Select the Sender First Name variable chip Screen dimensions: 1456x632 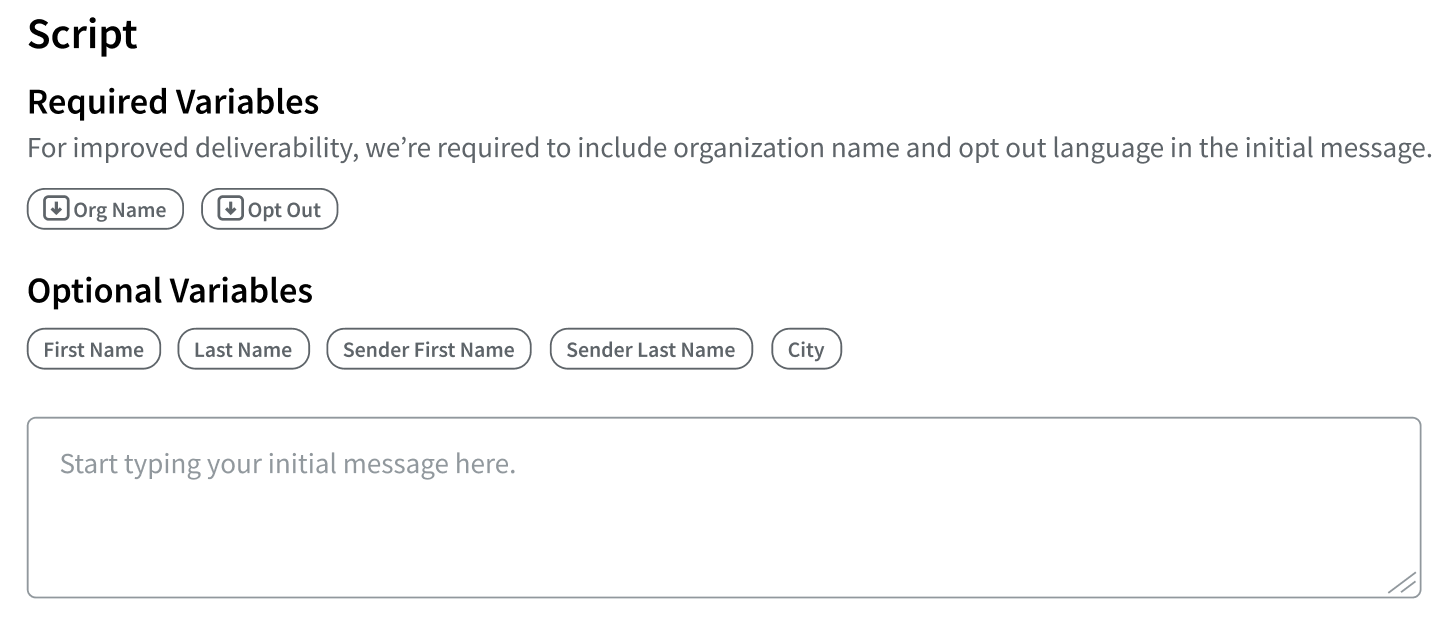pyautogui.click(x=428, y=348)
